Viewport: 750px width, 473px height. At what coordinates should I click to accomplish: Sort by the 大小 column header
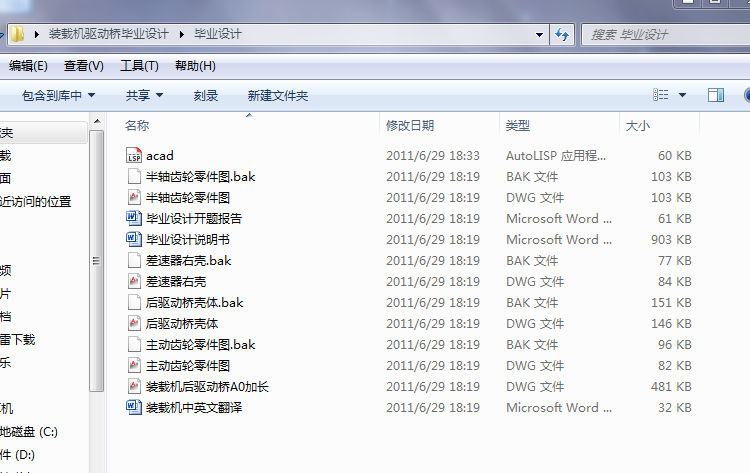pos(638,126)
